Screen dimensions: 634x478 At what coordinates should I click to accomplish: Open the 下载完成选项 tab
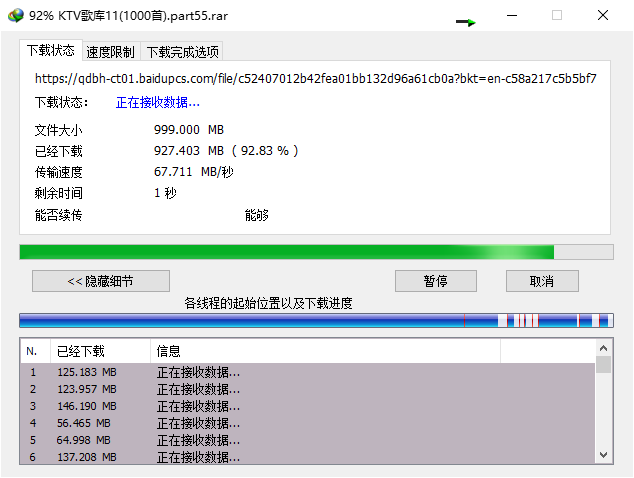[182, 52]
